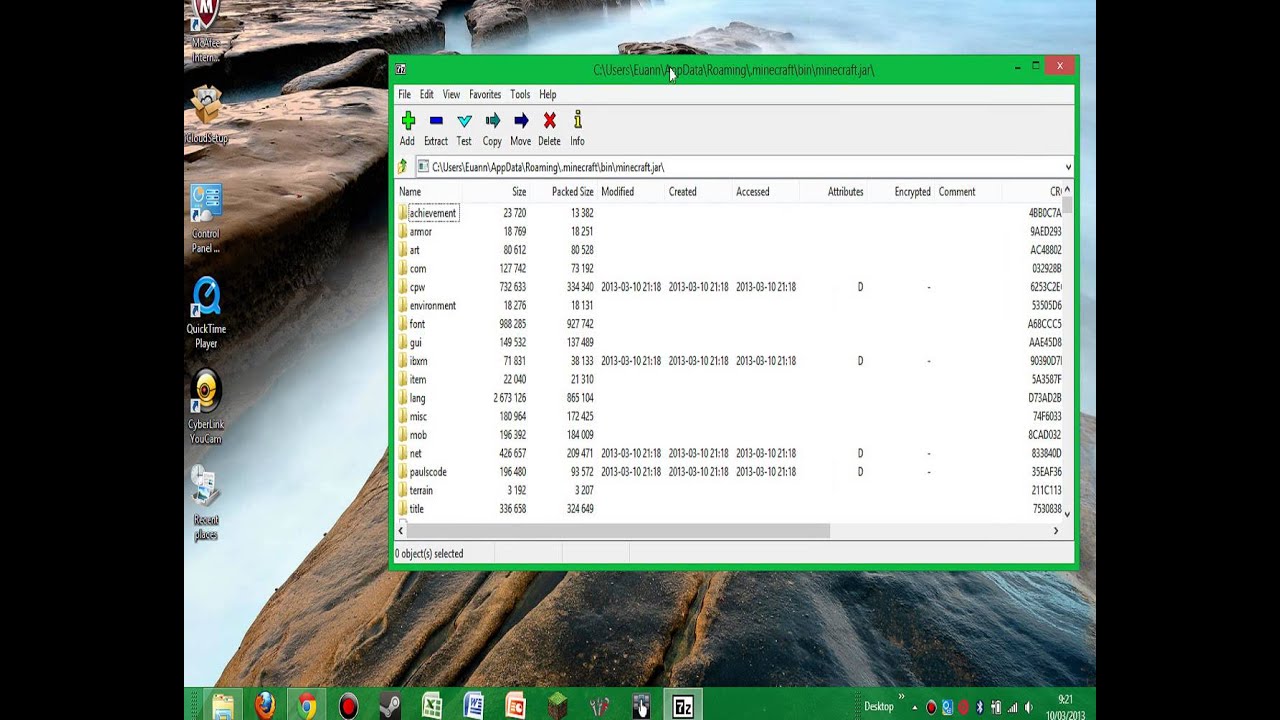Expand the Desktop toolbar chevron

900,698
